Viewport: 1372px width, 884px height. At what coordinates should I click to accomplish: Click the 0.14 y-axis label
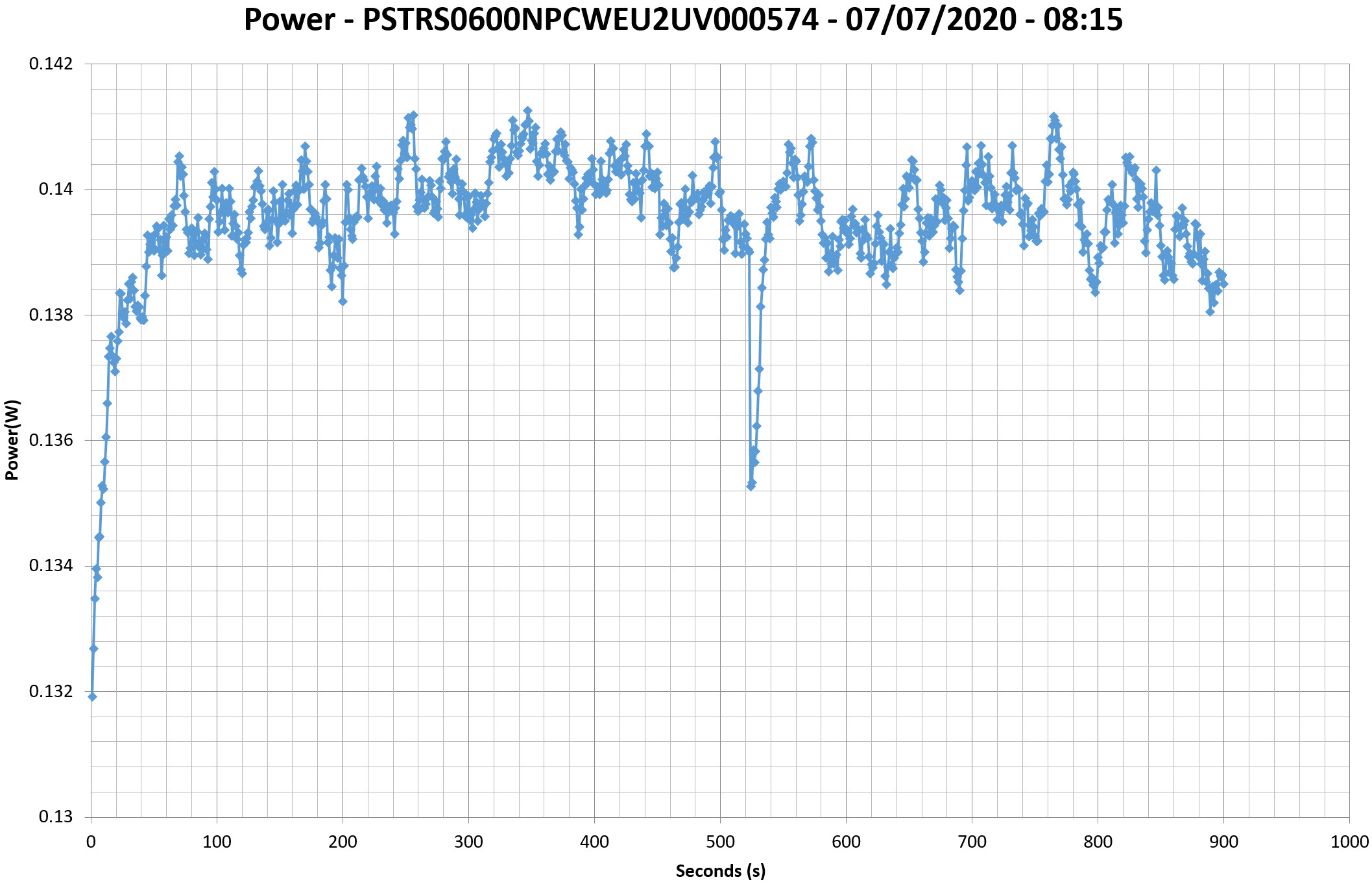tap(55, 190)
